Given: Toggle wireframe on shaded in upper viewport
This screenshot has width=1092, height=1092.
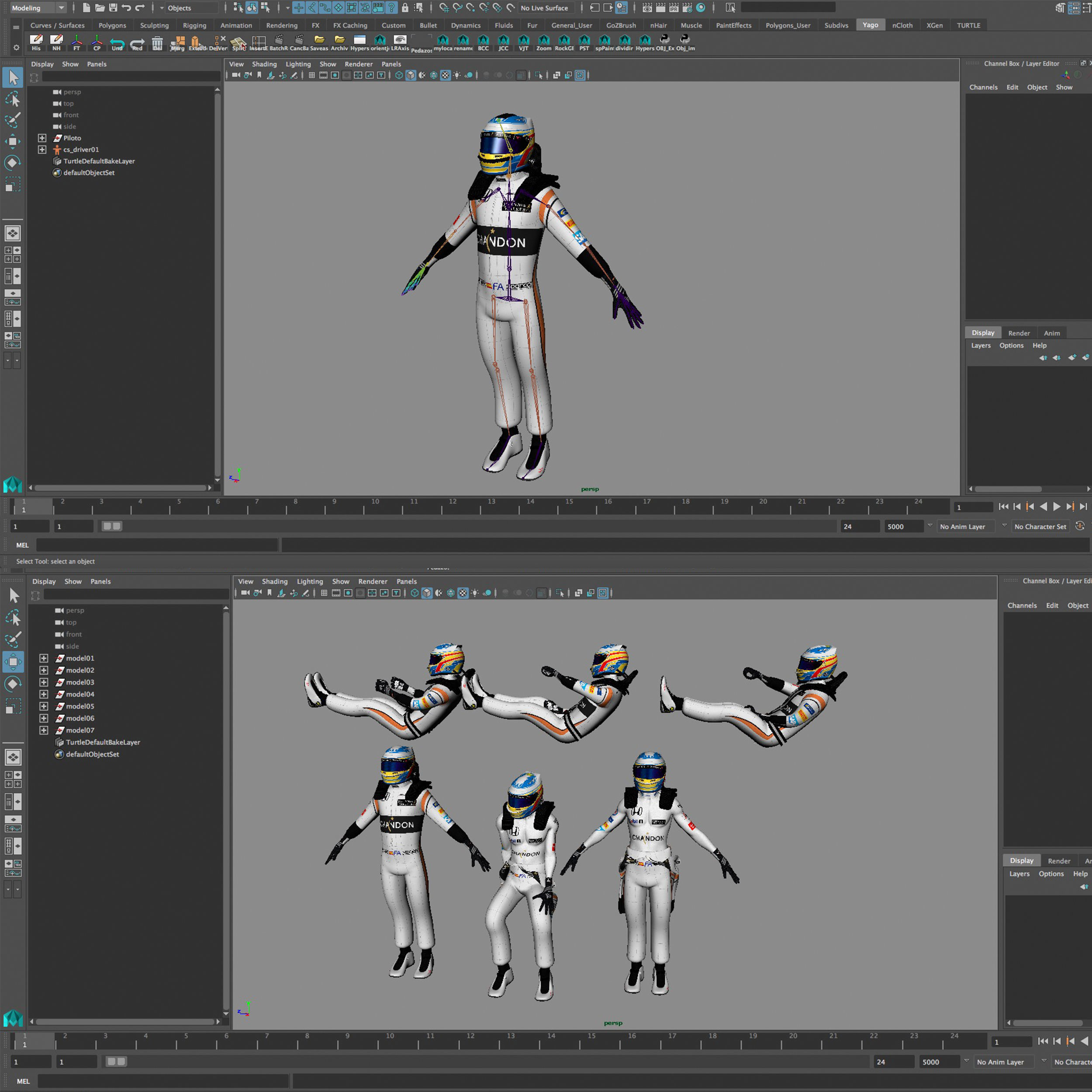Looking at the screenshot, I should pos(433,75).
